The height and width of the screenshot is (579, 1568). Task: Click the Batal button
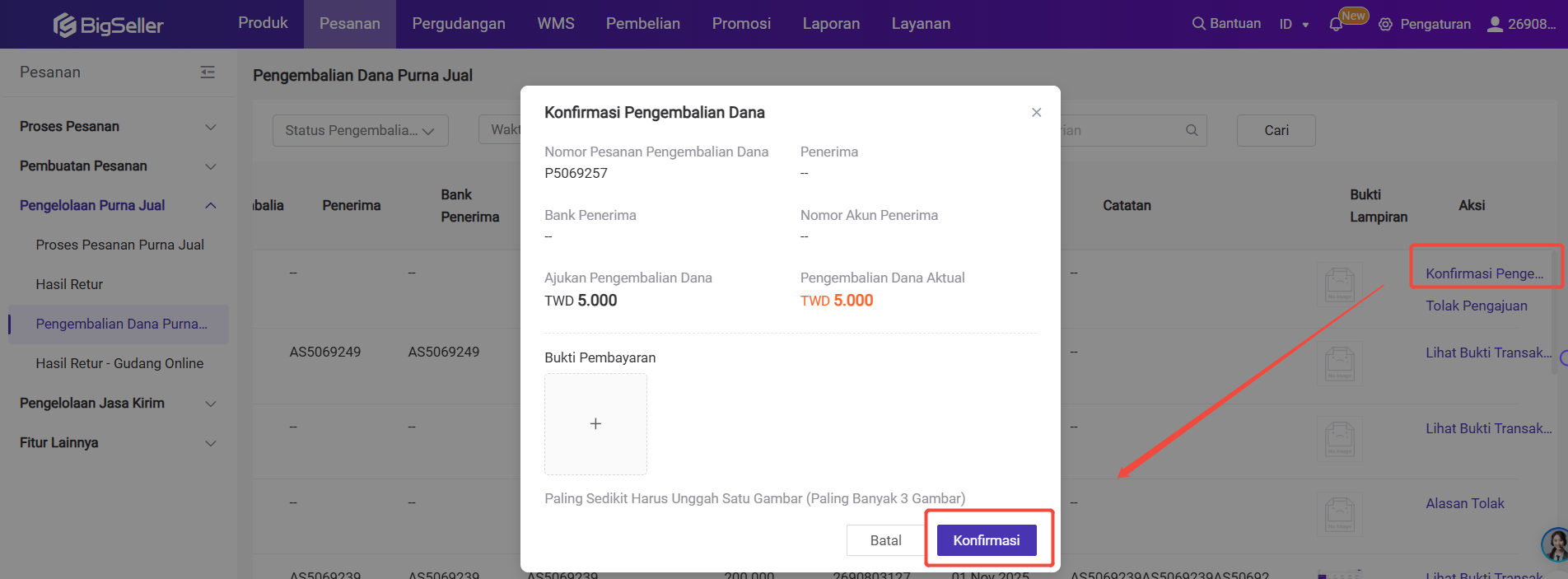[x=885, y=540]
